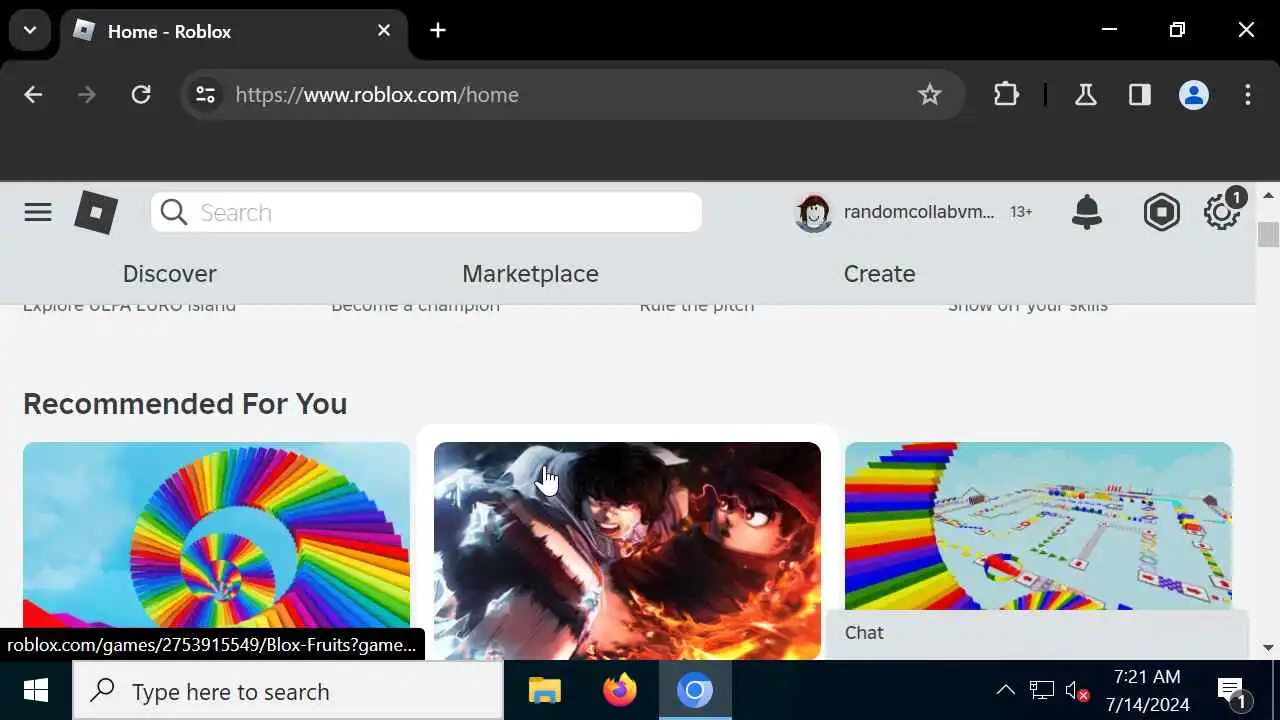The image size is (1280, 720).
Task: Click the randomcollabvm username link
Action: coord(919,212)
